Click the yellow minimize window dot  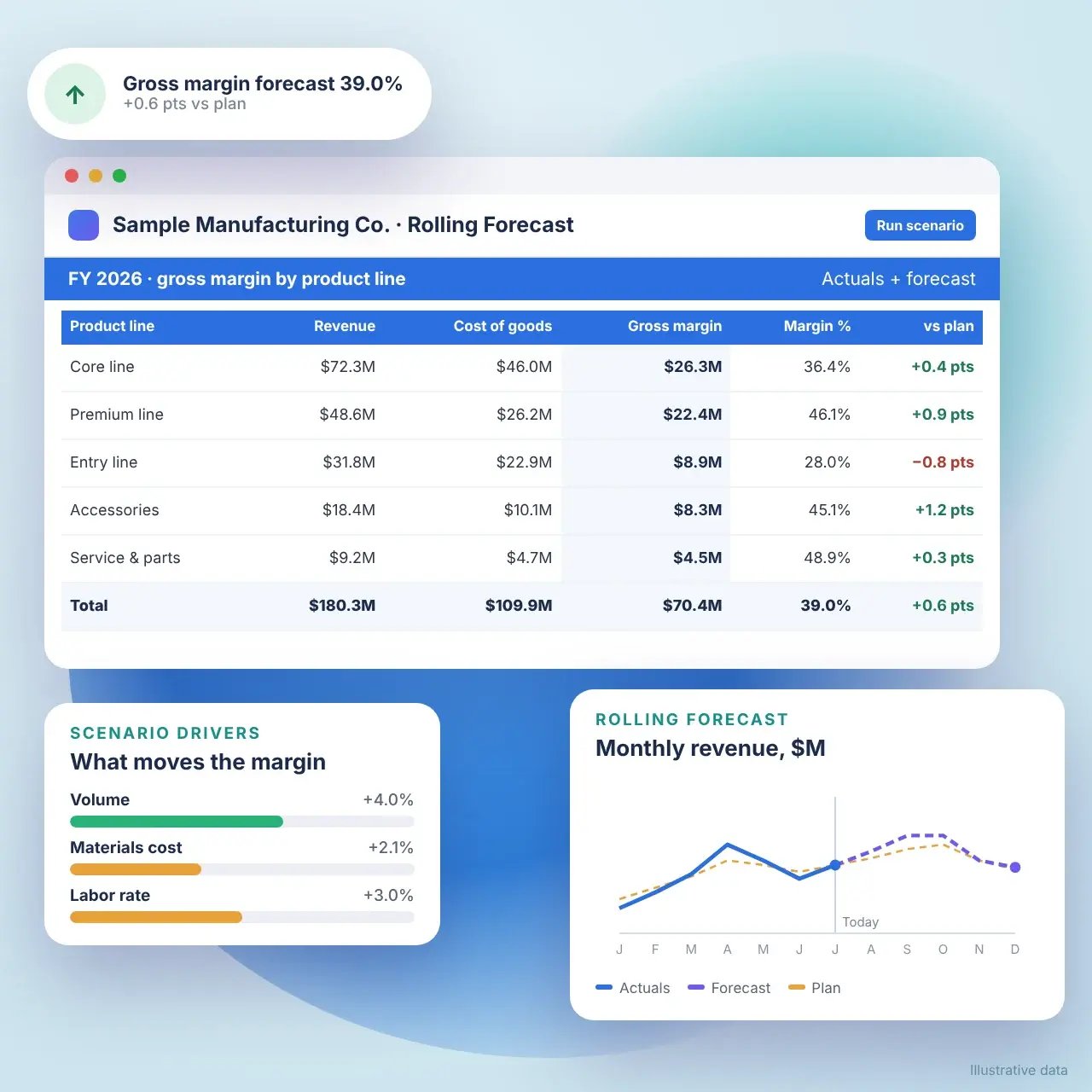[96, 176]
